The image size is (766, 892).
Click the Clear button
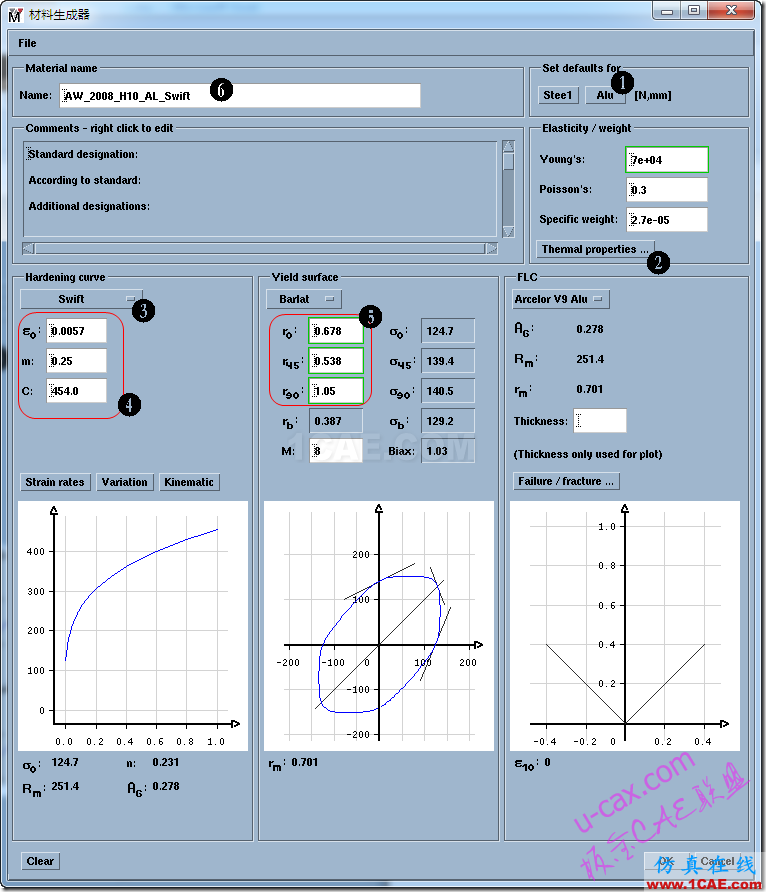[40, 861]
